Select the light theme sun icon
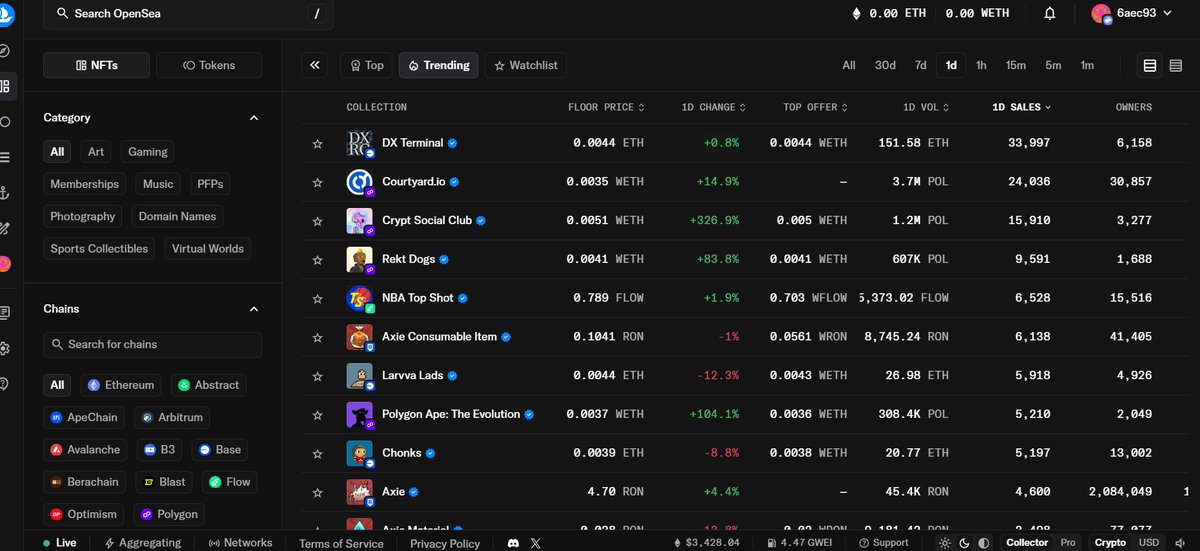 (x=946, y=543)
